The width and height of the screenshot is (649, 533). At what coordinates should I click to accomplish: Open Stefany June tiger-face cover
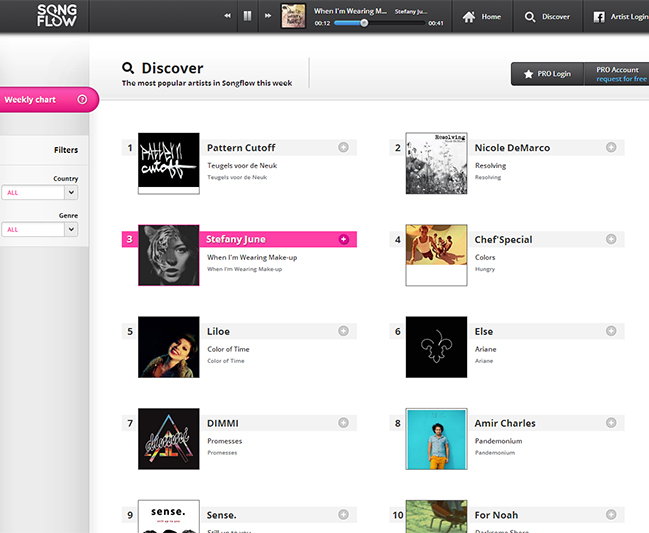(x=169, y=255)
